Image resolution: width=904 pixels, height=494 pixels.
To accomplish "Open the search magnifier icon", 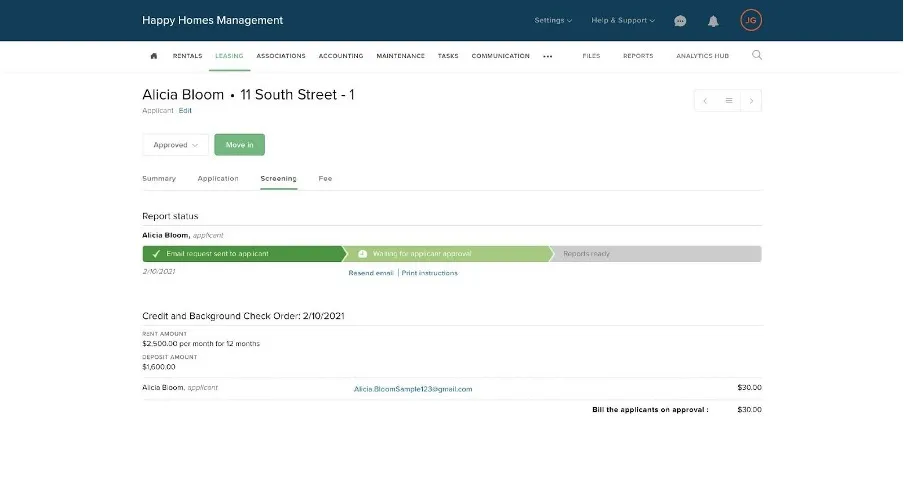I will pos(757,55).
